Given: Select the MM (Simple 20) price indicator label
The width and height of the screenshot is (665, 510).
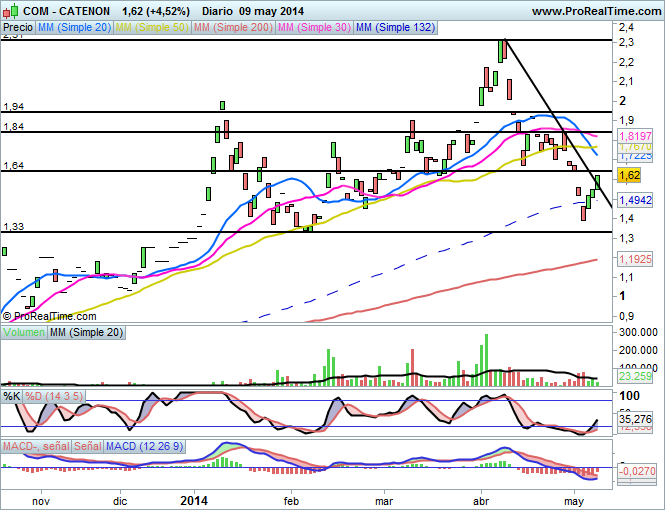Looking at the screenshot, I should 74,28.
